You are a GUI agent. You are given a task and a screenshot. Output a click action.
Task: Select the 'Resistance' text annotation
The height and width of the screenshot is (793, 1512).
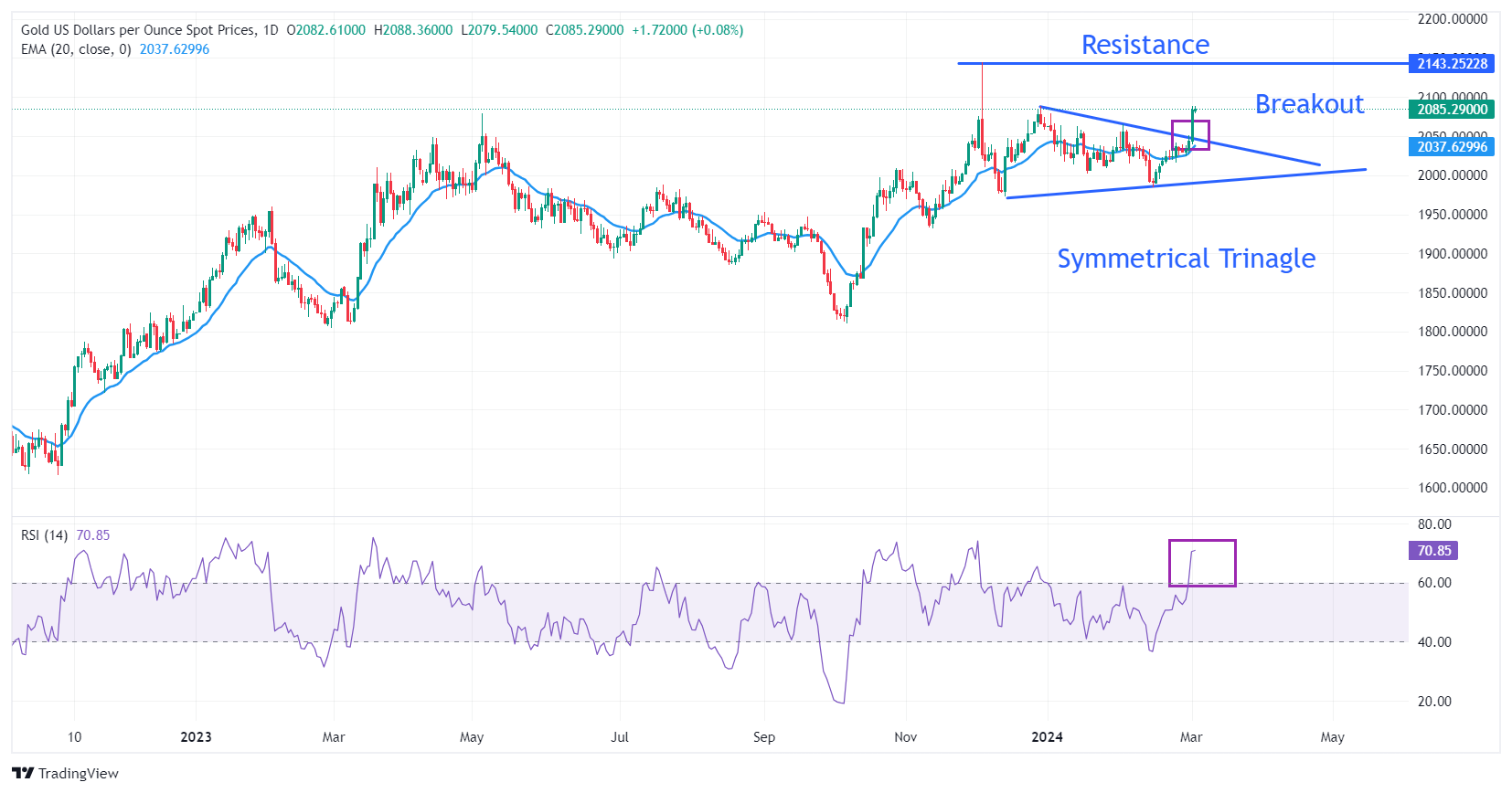[x=1145, y=45]
